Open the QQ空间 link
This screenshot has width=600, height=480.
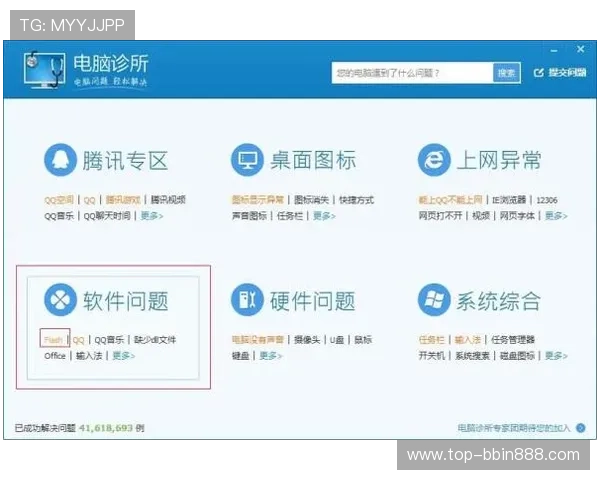pos(59,200)
